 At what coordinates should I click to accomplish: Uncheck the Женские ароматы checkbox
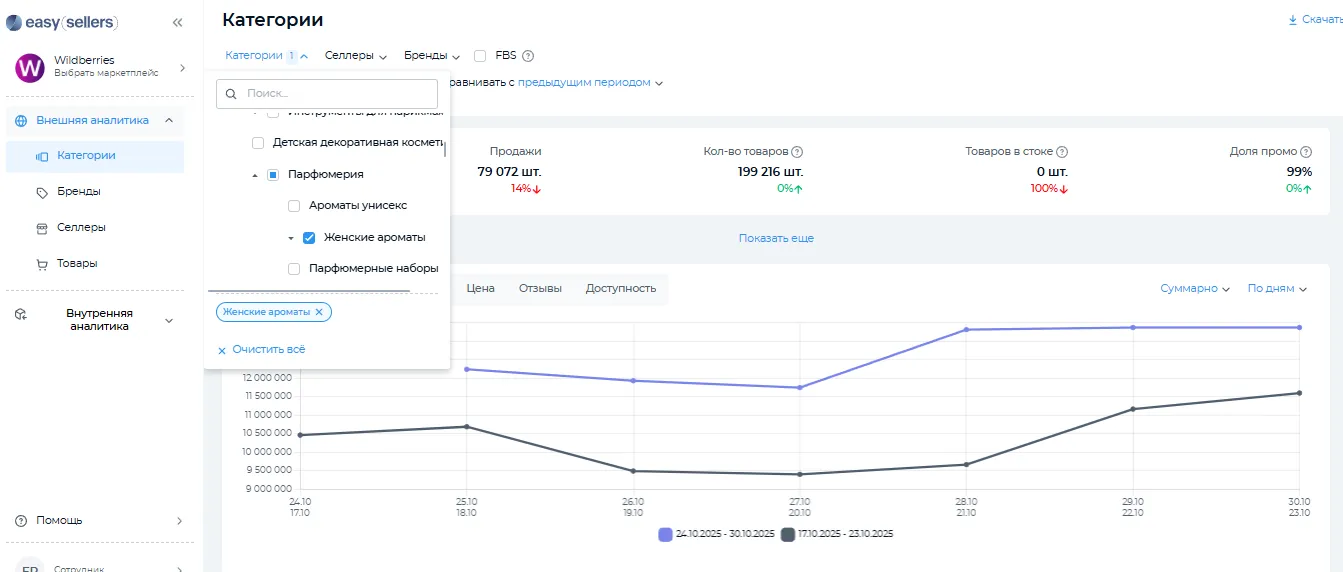coord(309,238)
